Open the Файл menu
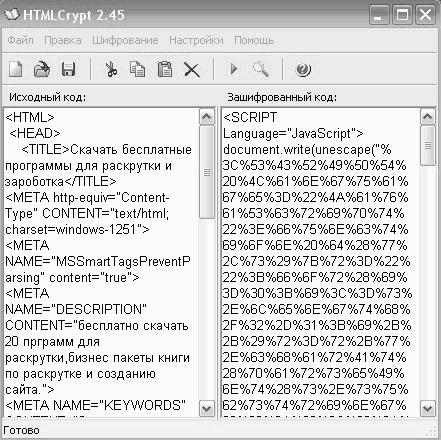 pyautogui.click(x=20, y=40)
